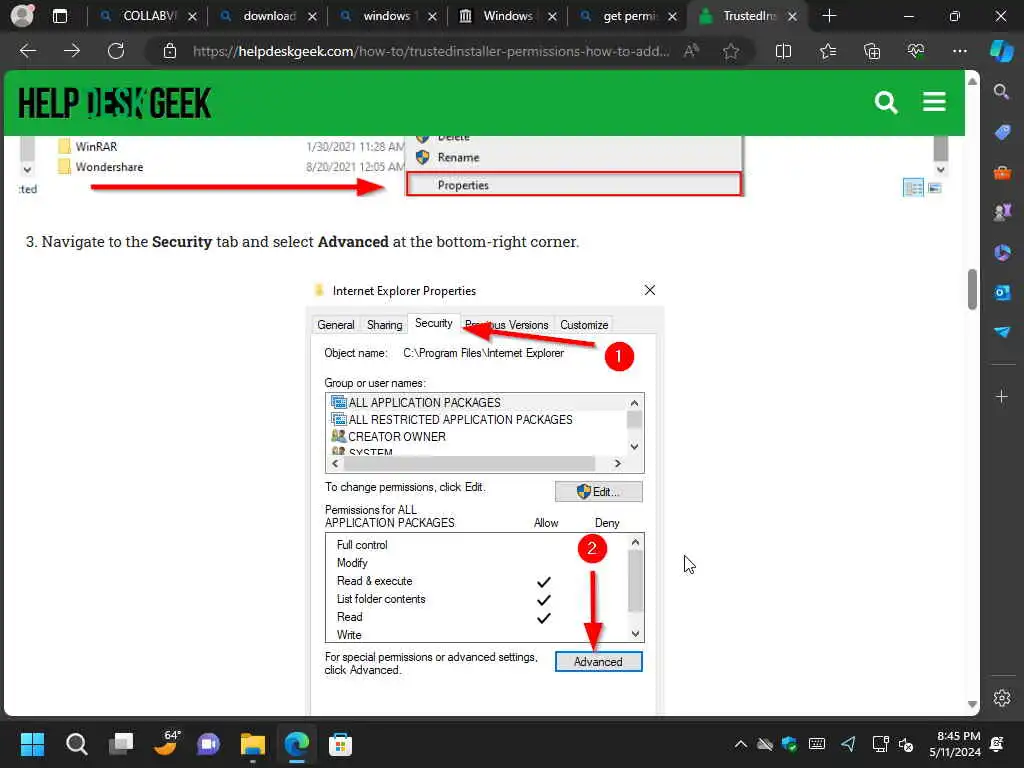1024x768 pixels.
Task: Click the Help Desk Geek logo
Action: pos(115,103)
